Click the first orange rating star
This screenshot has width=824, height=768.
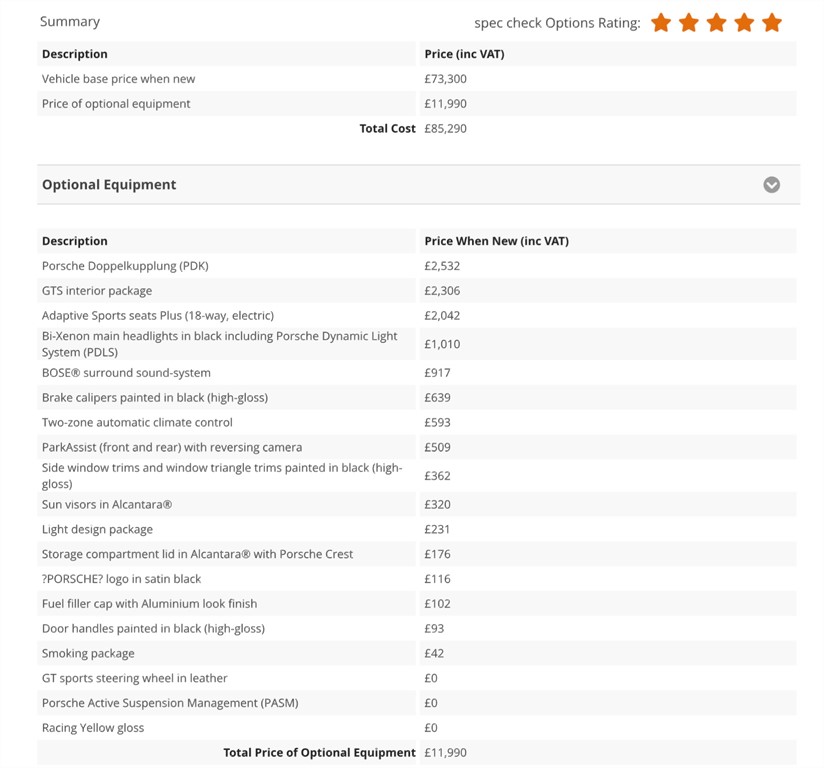coord(661,22)
